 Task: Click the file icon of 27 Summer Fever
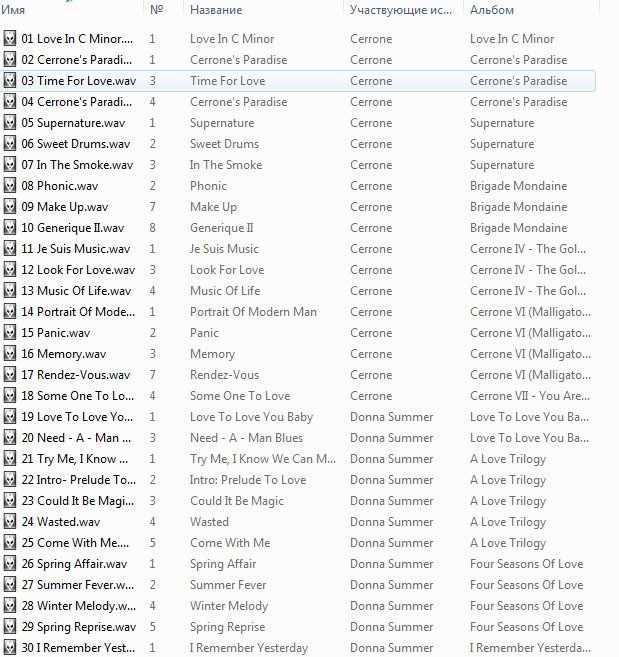(10, 585)
